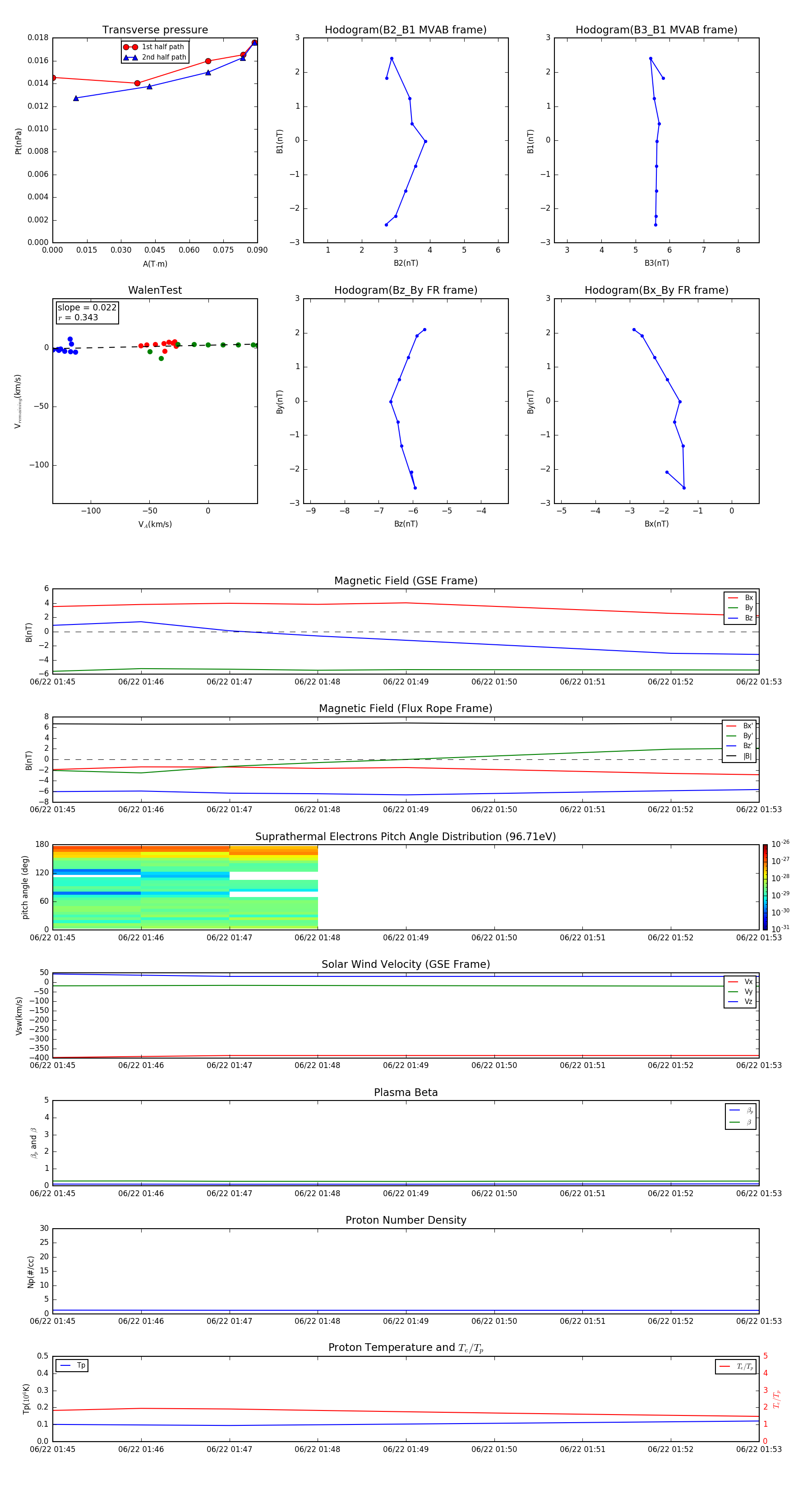Click the "Transverse pressure" plot title
This screenshot has height=1489, width=812.
155,30
